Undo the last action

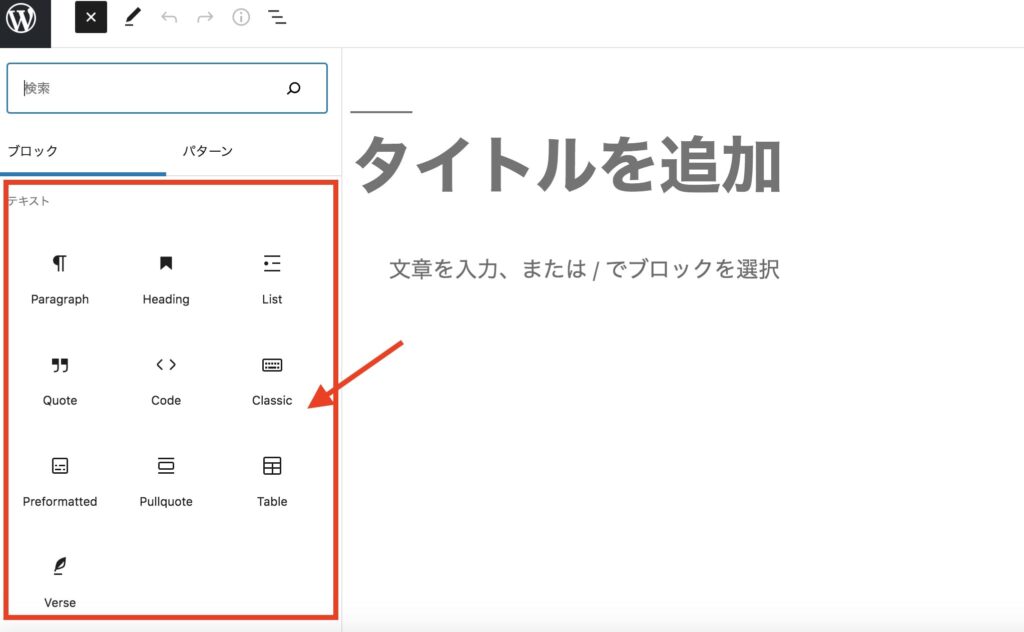click(169, 18)
